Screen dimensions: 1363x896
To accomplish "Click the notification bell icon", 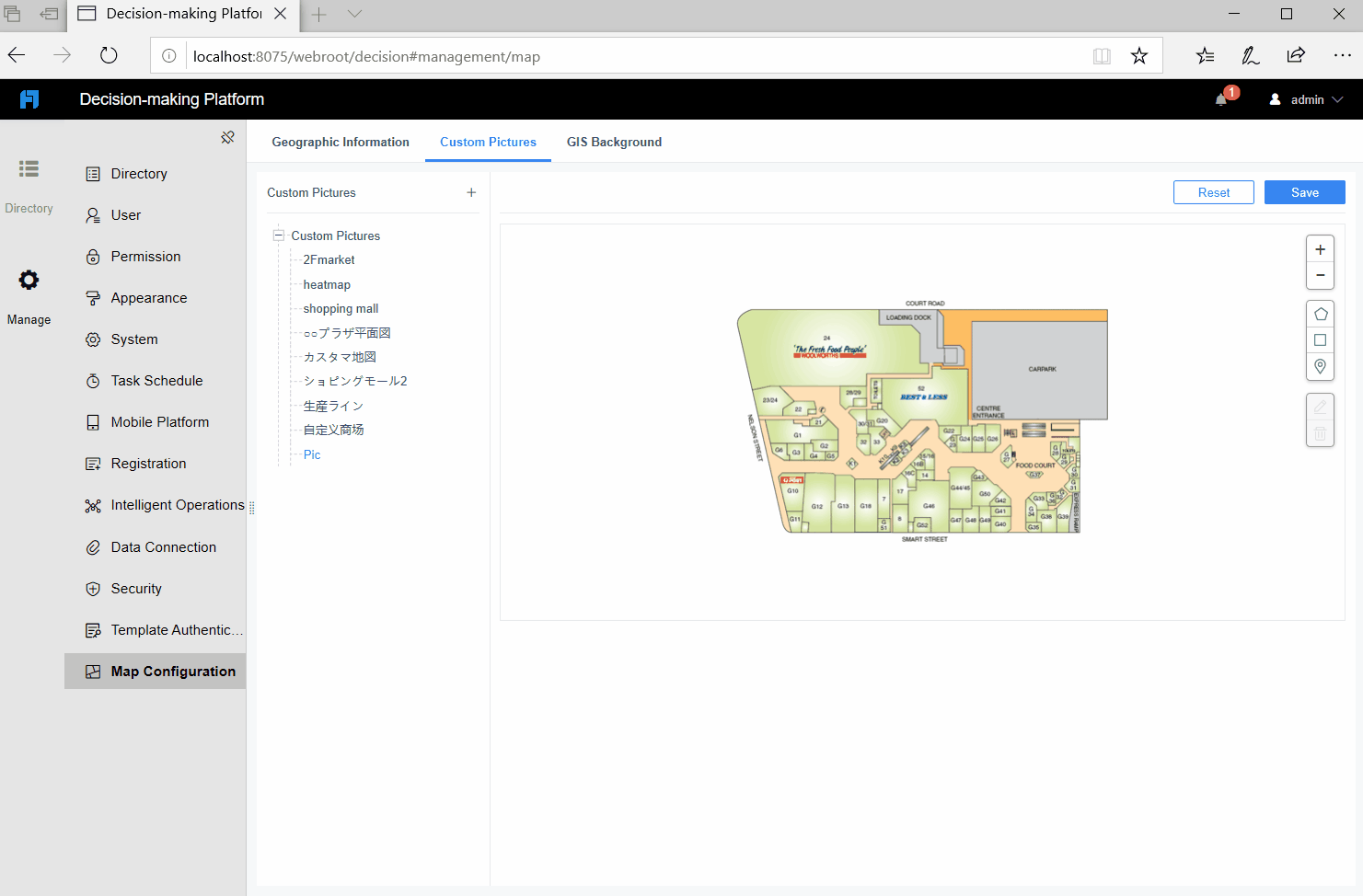I will tap(1221, 99).
